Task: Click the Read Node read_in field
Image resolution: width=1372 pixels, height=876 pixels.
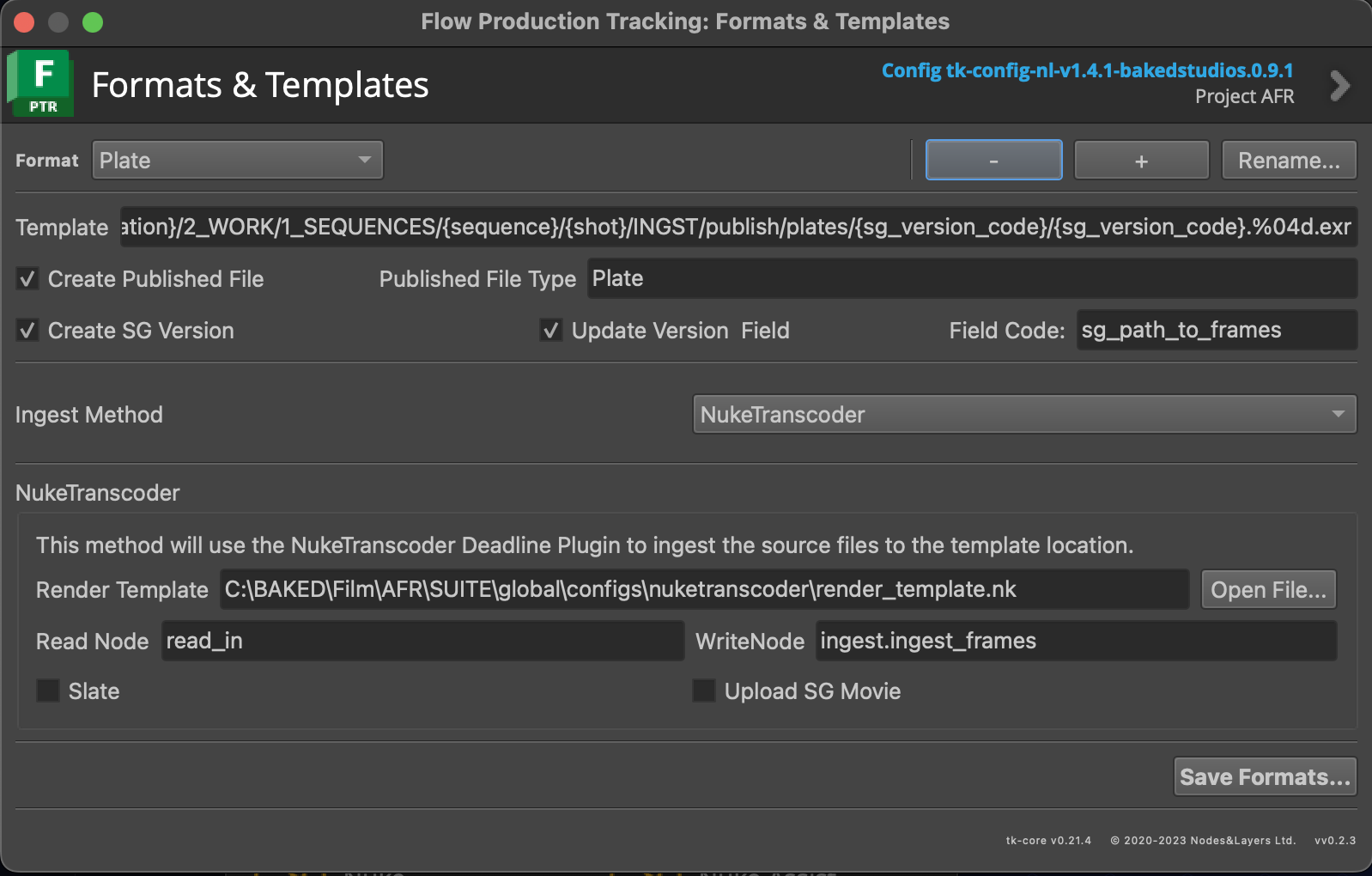Action: click(x=422, y=642)
